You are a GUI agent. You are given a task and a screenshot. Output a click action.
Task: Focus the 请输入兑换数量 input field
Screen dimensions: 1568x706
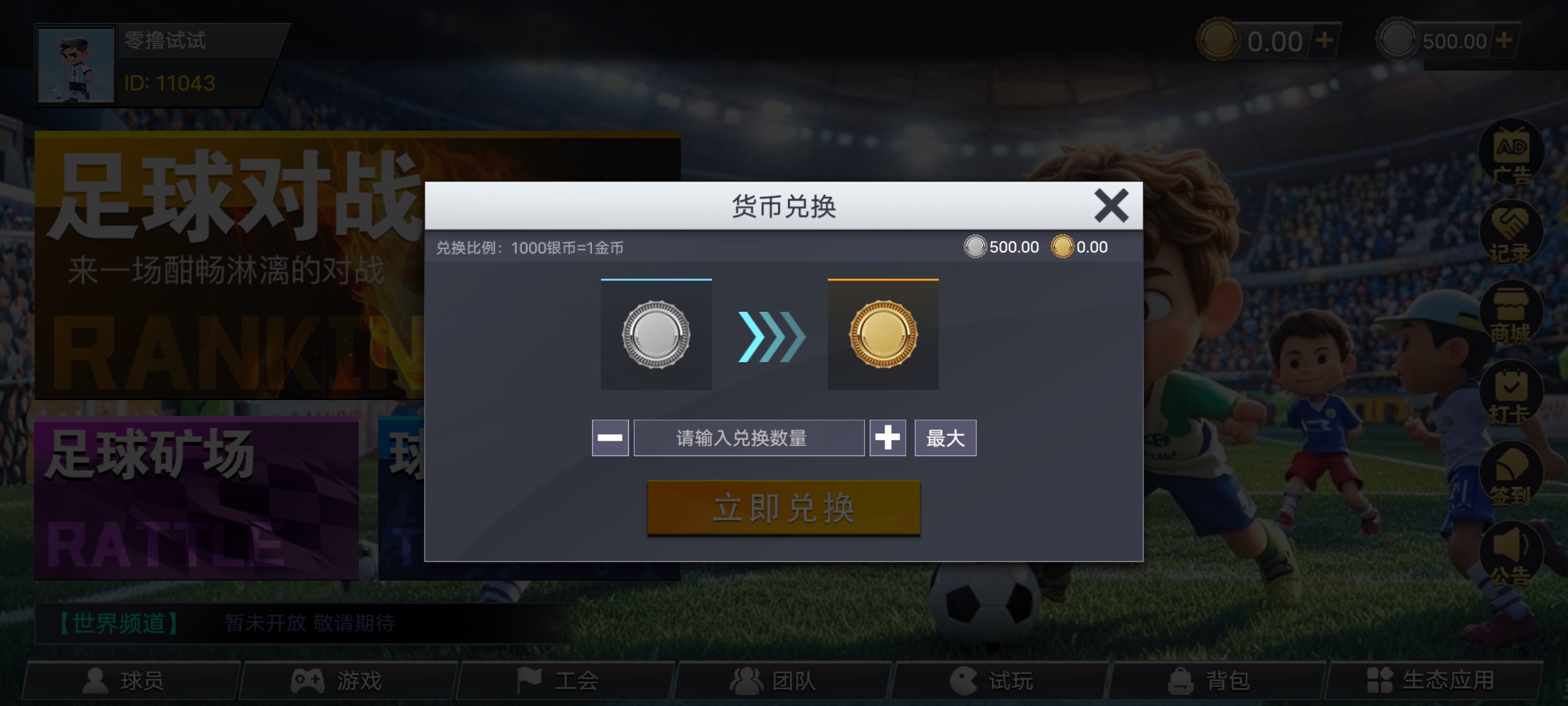coord(749,438)
